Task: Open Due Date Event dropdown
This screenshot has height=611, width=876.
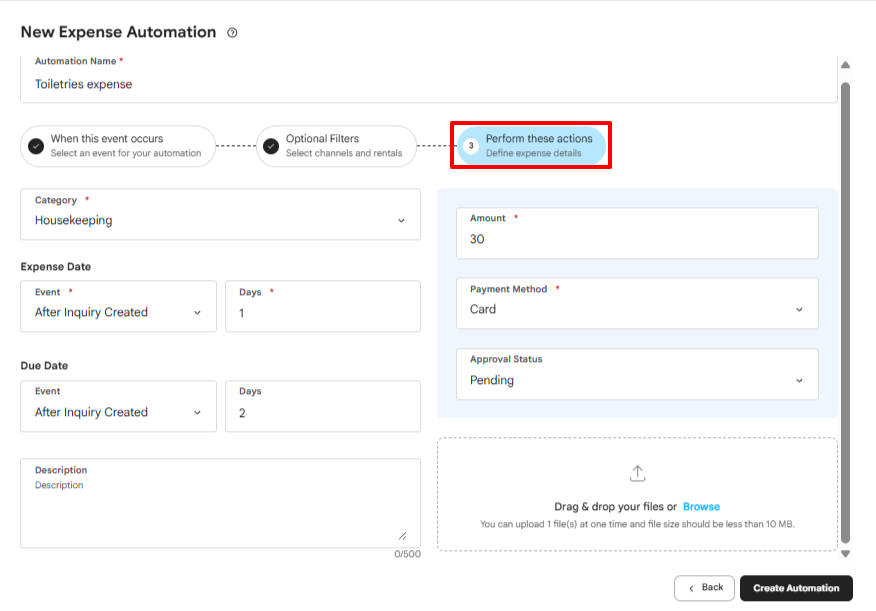Action: (x=118, y=406)
